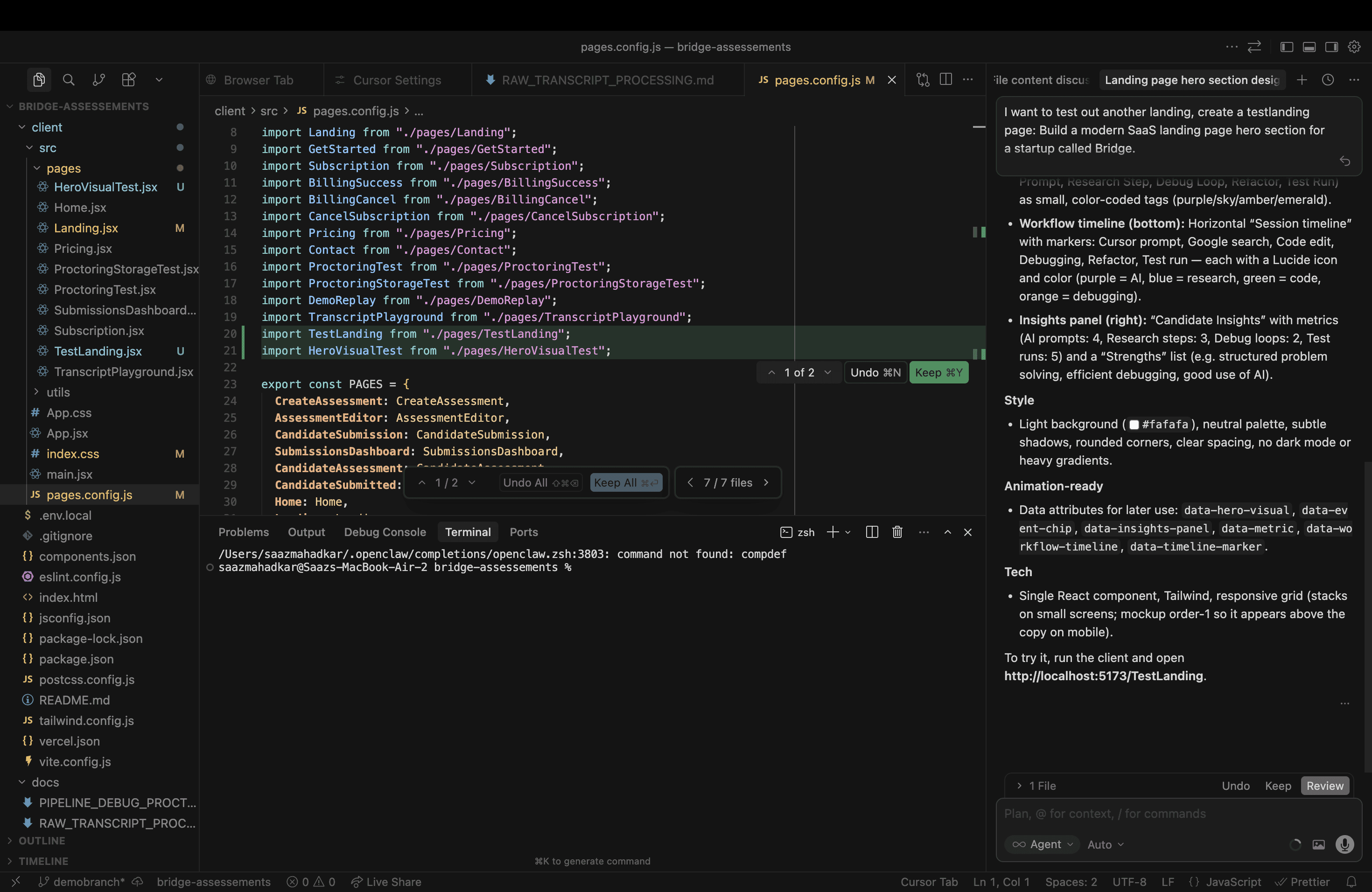Open the localhost:5173/TestLanding link
The height and width of the screenshot is (892, 1372).
tap(1105, 676)
